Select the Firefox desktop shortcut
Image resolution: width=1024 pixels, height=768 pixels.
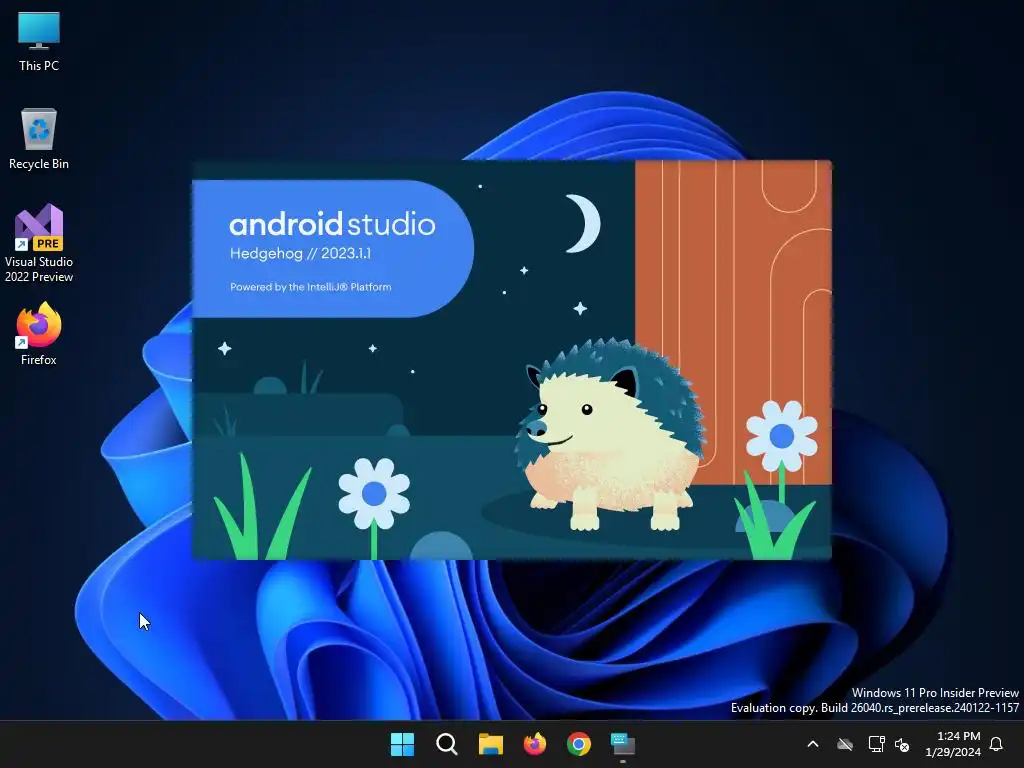(x=39, y=334)
